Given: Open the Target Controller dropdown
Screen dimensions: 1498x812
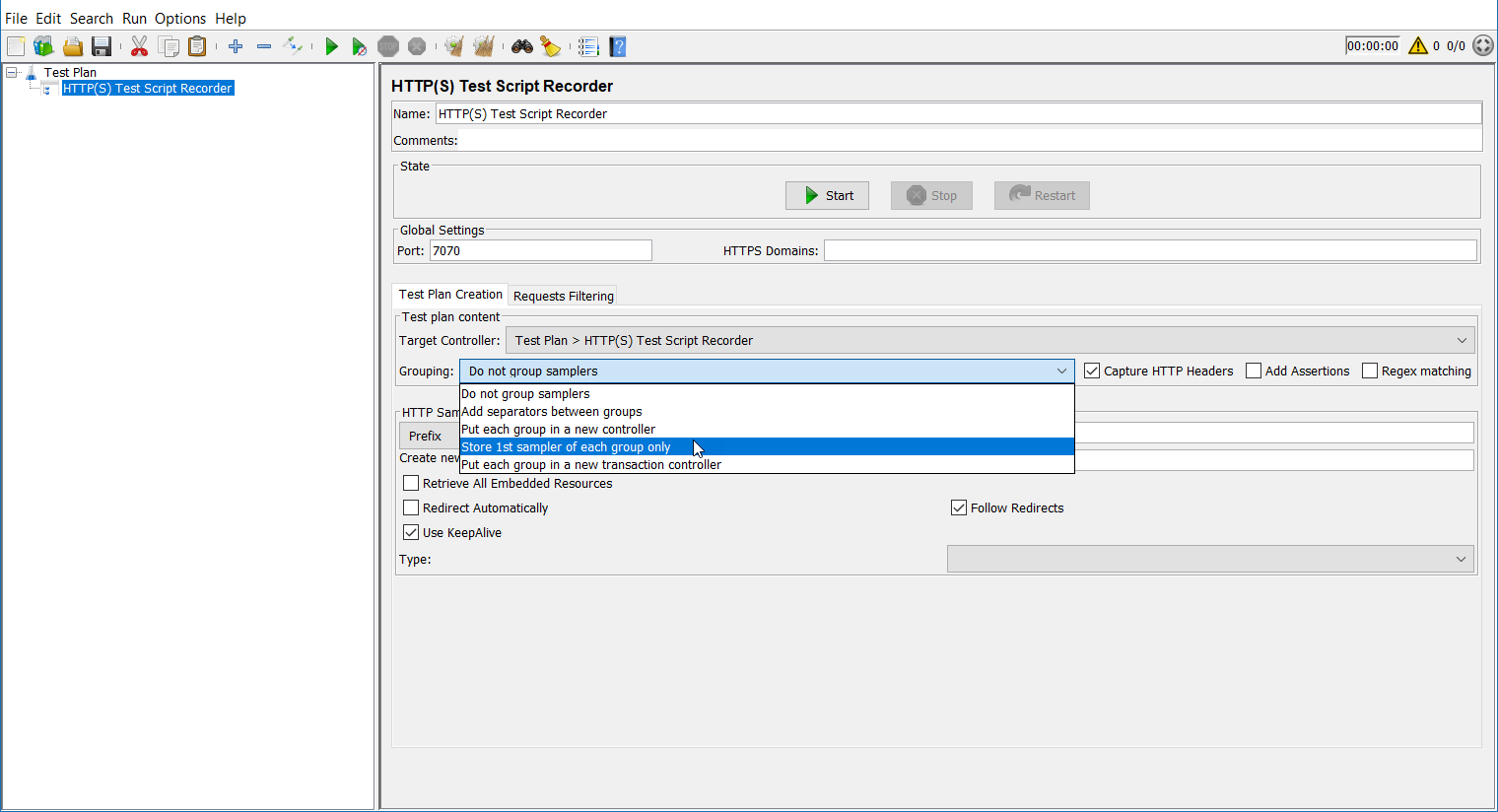Looking at the screenshot, I should tap(989, 340).
